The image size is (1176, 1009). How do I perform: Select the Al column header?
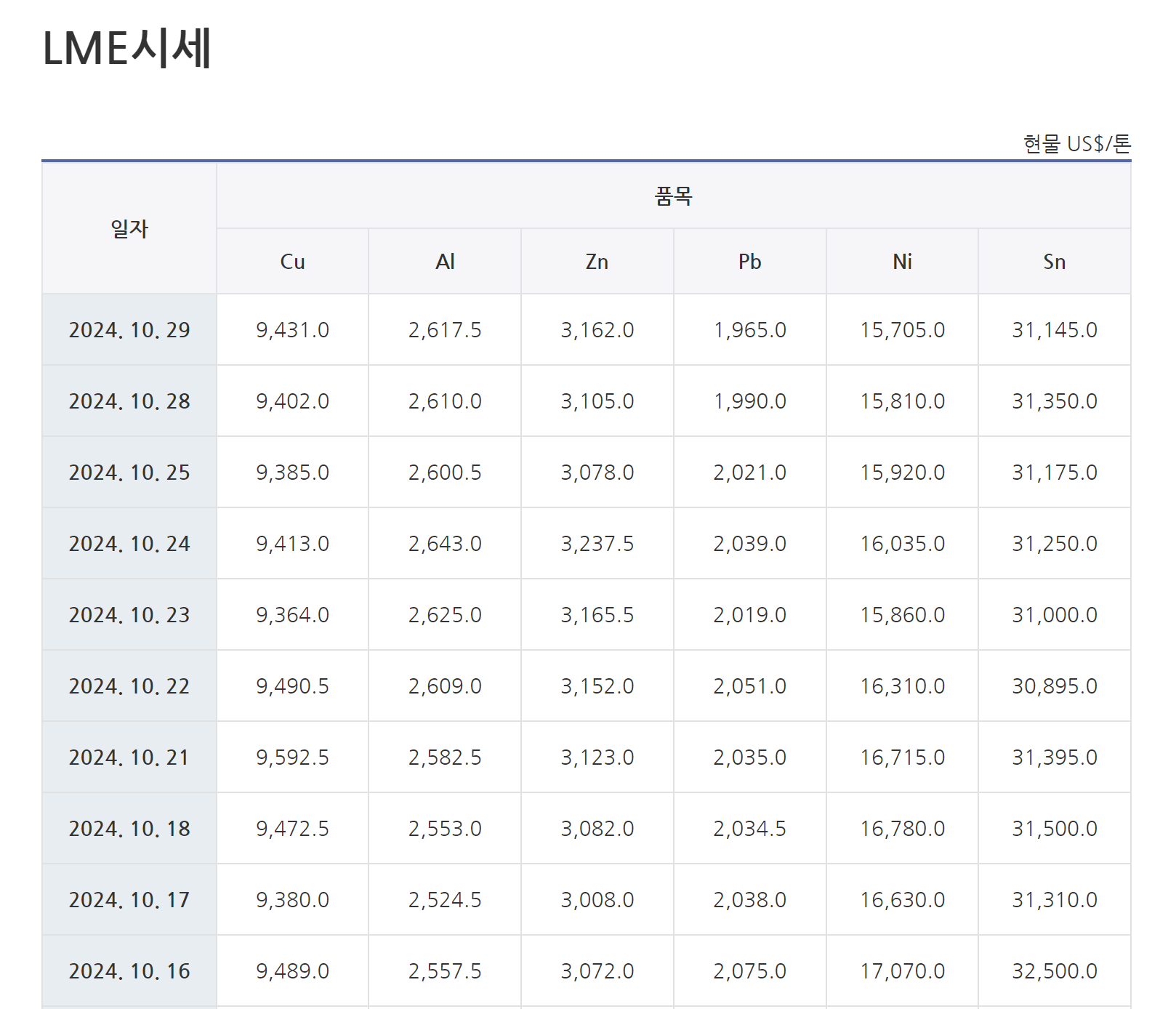[x=445, y=262]
